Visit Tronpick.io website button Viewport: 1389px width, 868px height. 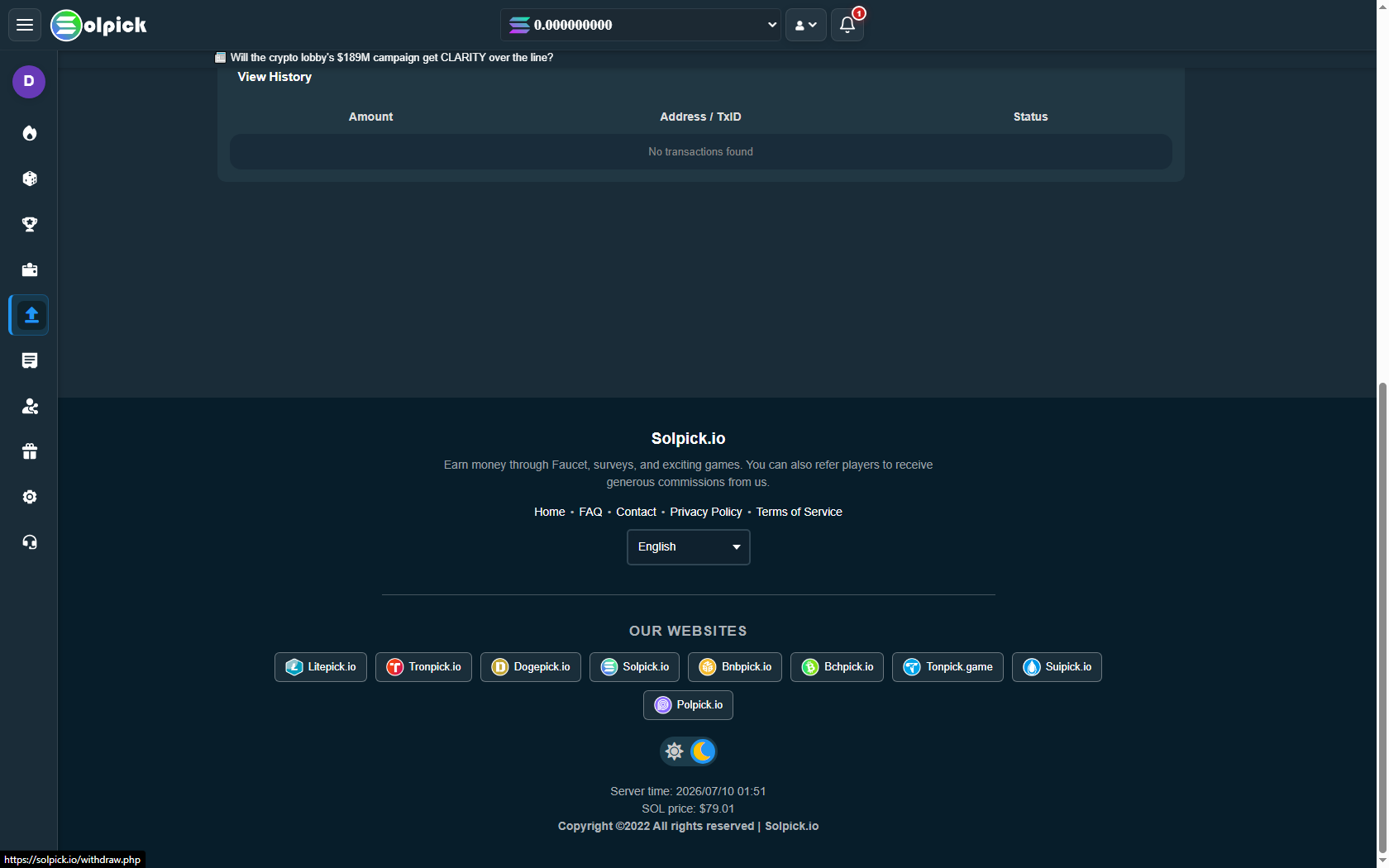(x=423, y=667)
